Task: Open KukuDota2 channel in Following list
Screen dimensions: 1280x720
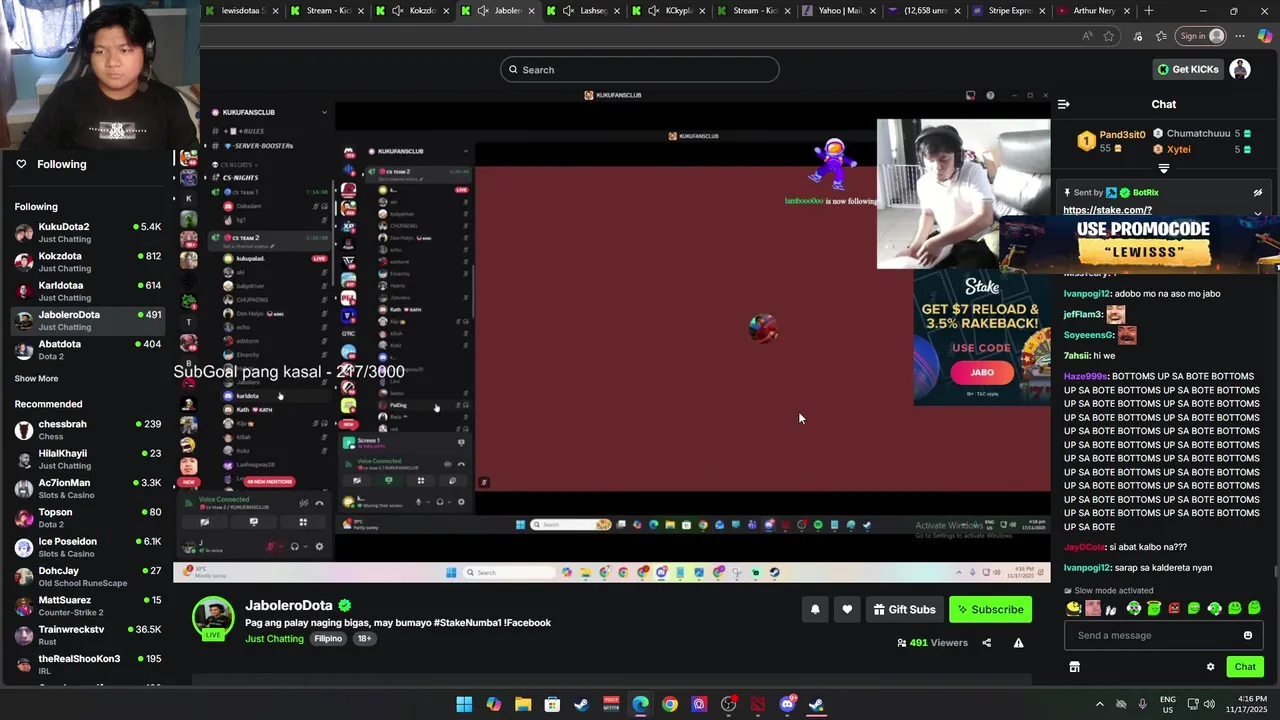Action: [x=87, y=233]
